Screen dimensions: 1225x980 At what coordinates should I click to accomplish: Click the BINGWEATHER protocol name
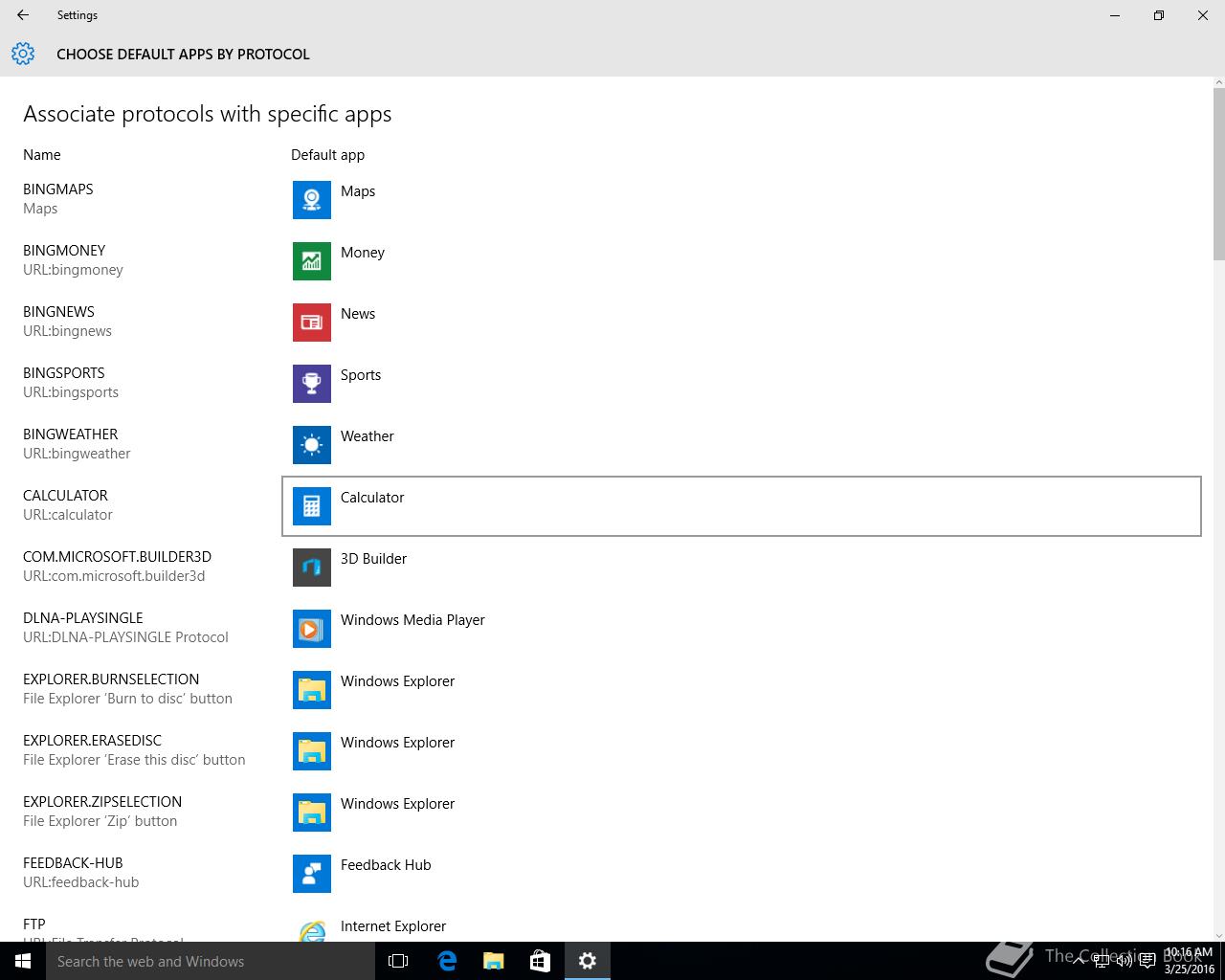[71, 434]
